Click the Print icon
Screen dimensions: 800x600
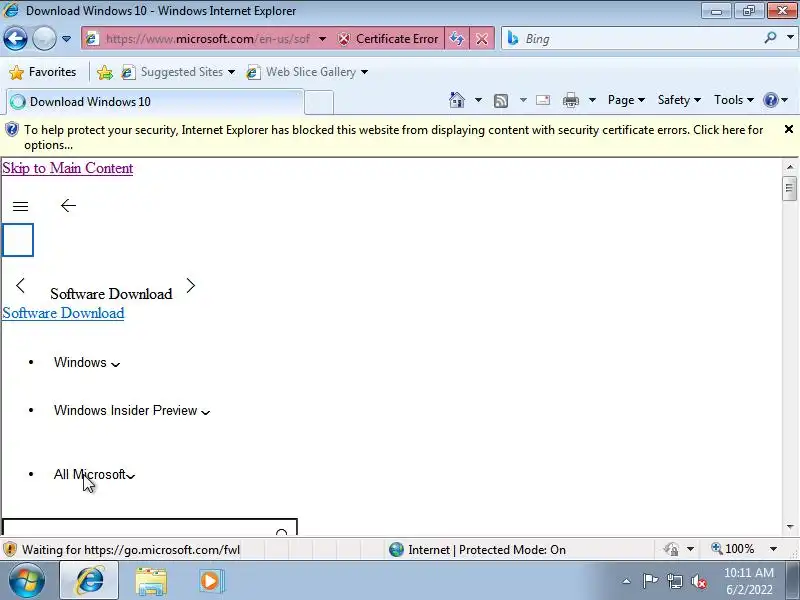click(x=570, y=101)
